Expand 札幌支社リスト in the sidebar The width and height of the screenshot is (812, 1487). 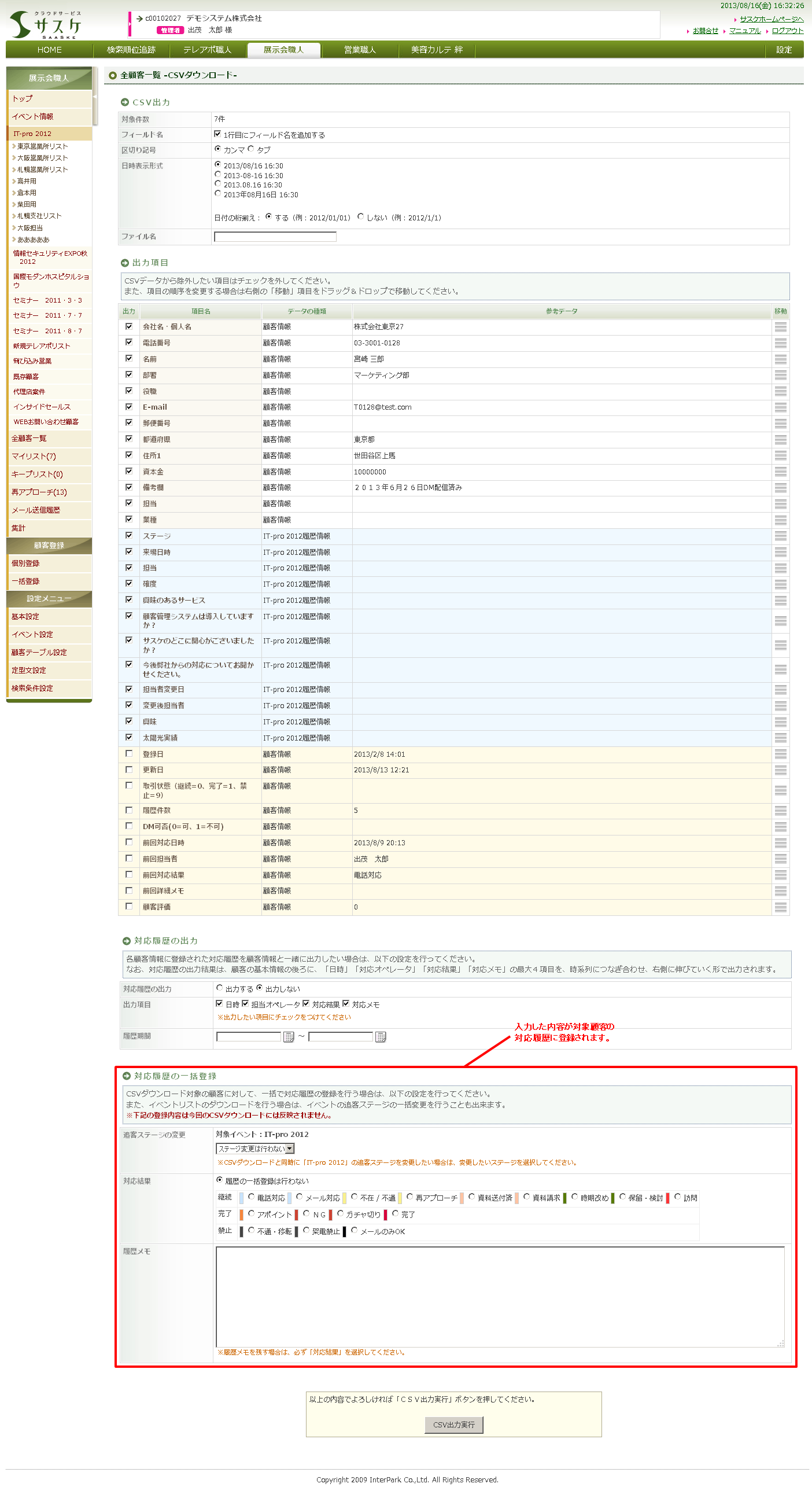39,216
